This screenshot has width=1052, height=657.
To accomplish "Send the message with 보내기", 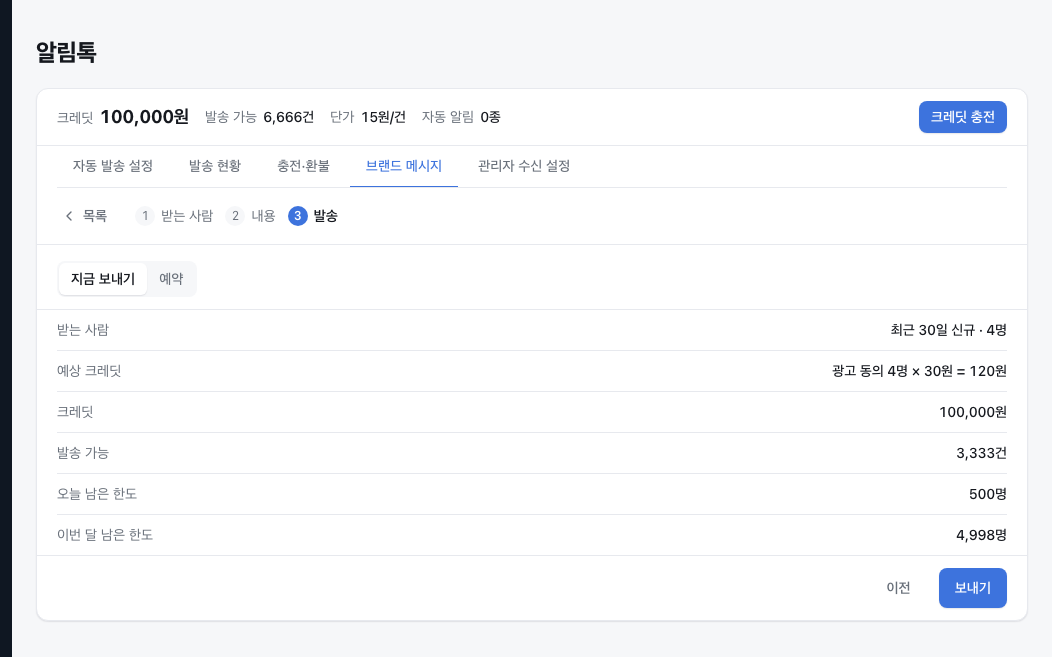I will pos(972,588).
